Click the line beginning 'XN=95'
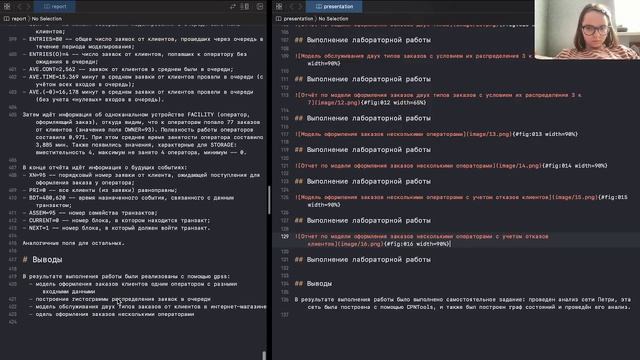The image size is (640, 360). coord(141,179)
